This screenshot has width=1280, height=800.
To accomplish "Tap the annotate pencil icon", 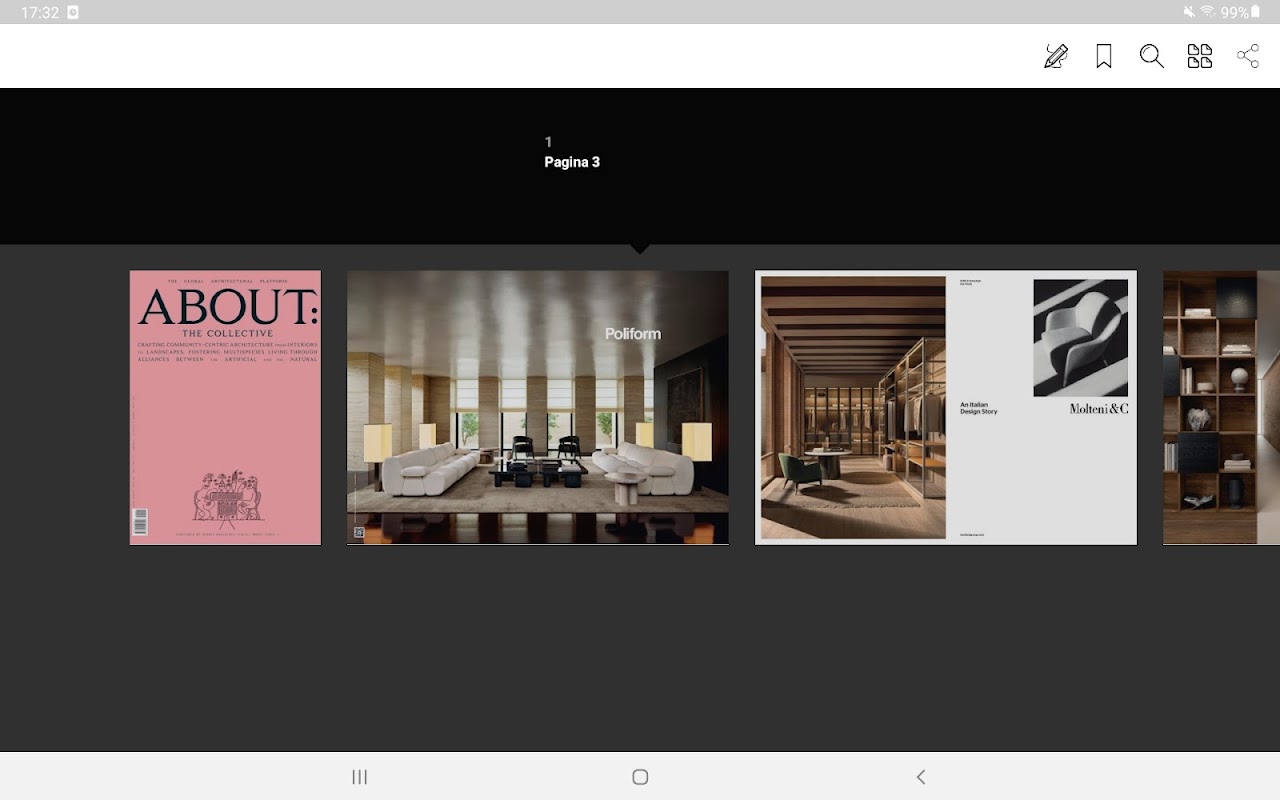I will (1056, 56).
